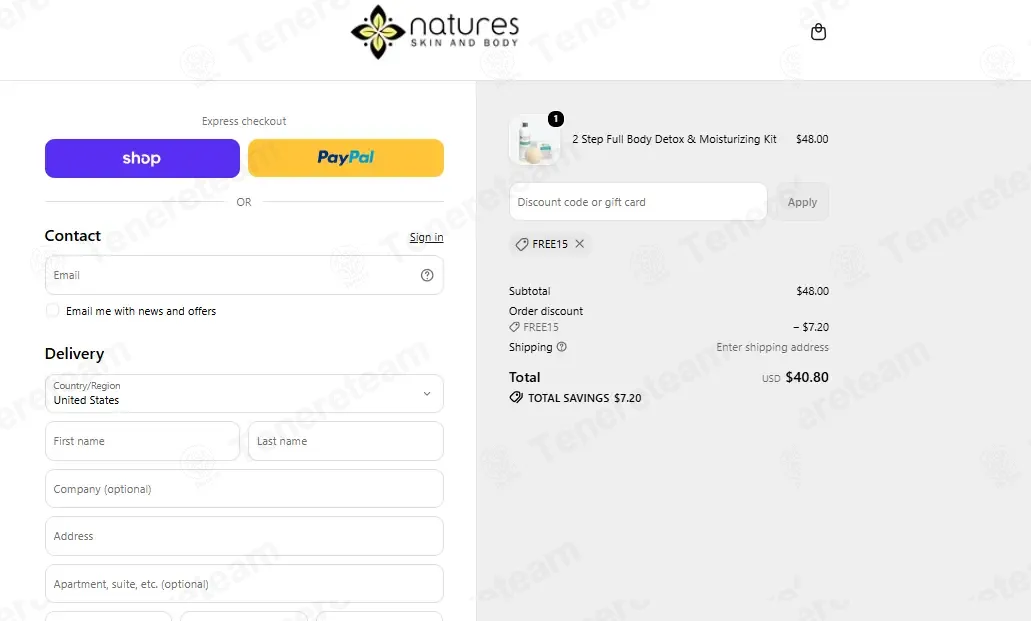The image size is (1031, 621).
Task: Open the Detox Kit product thumbnail
Action: pos(535,141)
